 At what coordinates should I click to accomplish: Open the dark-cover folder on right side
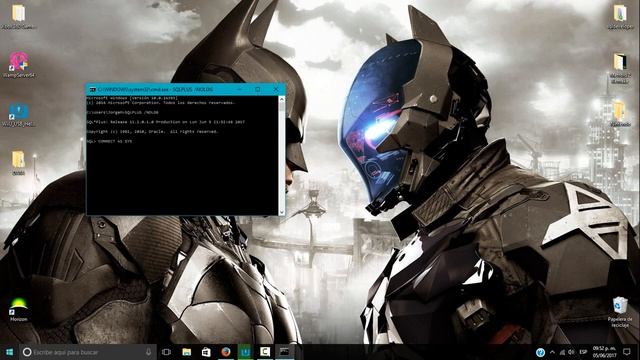(x=620, y=67)
